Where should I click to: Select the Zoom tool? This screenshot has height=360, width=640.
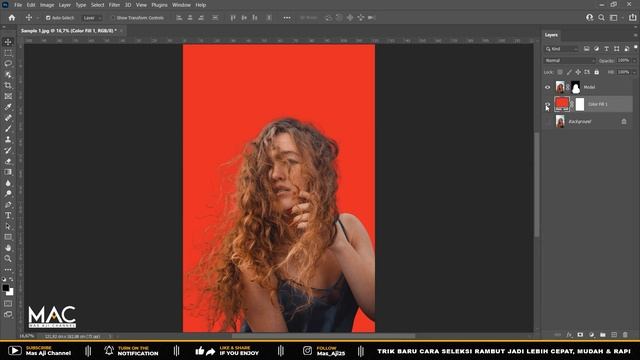(x=8, y=258)
